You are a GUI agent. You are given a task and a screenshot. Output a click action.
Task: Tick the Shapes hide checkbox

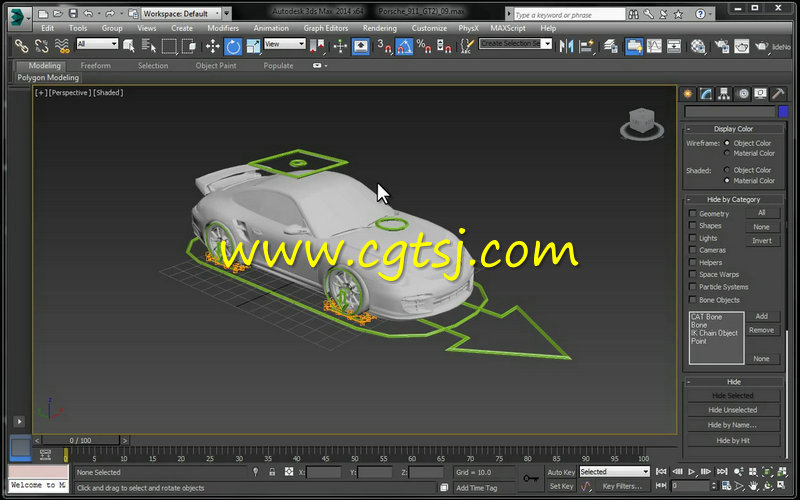692,226
